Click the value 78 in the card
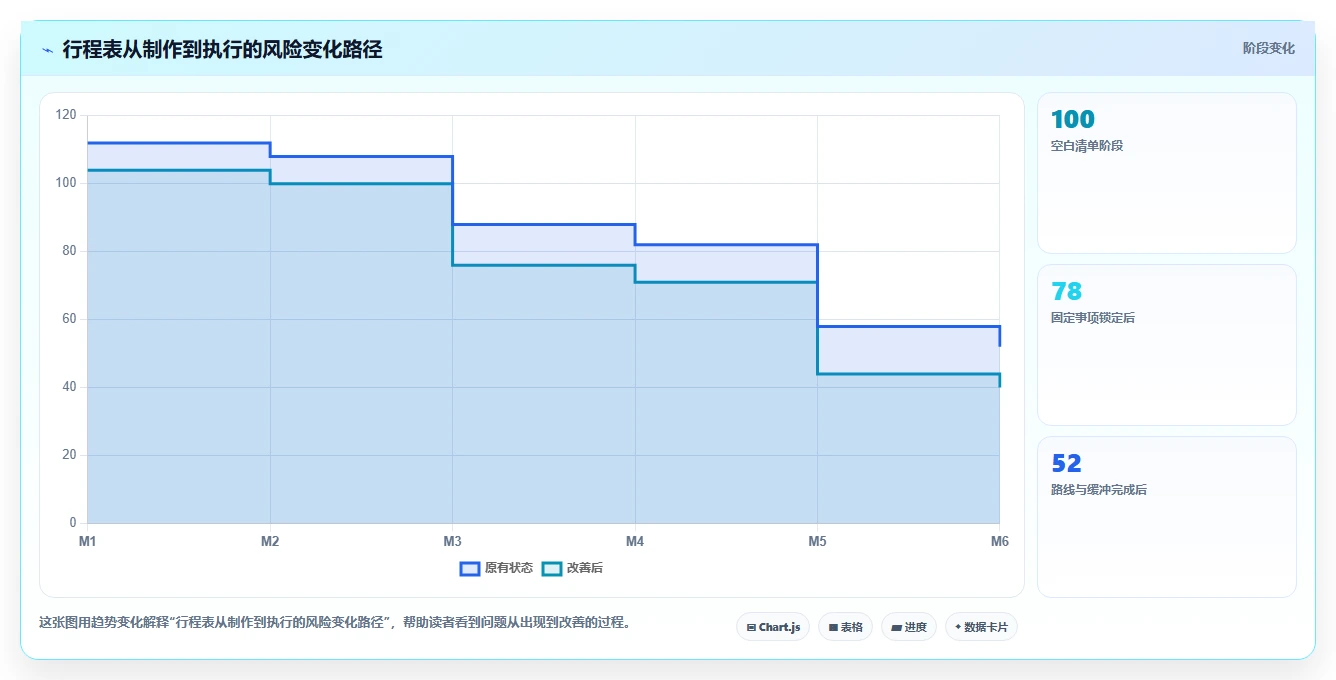The height and width of the screenshot is (680, 1336). 1066,292
